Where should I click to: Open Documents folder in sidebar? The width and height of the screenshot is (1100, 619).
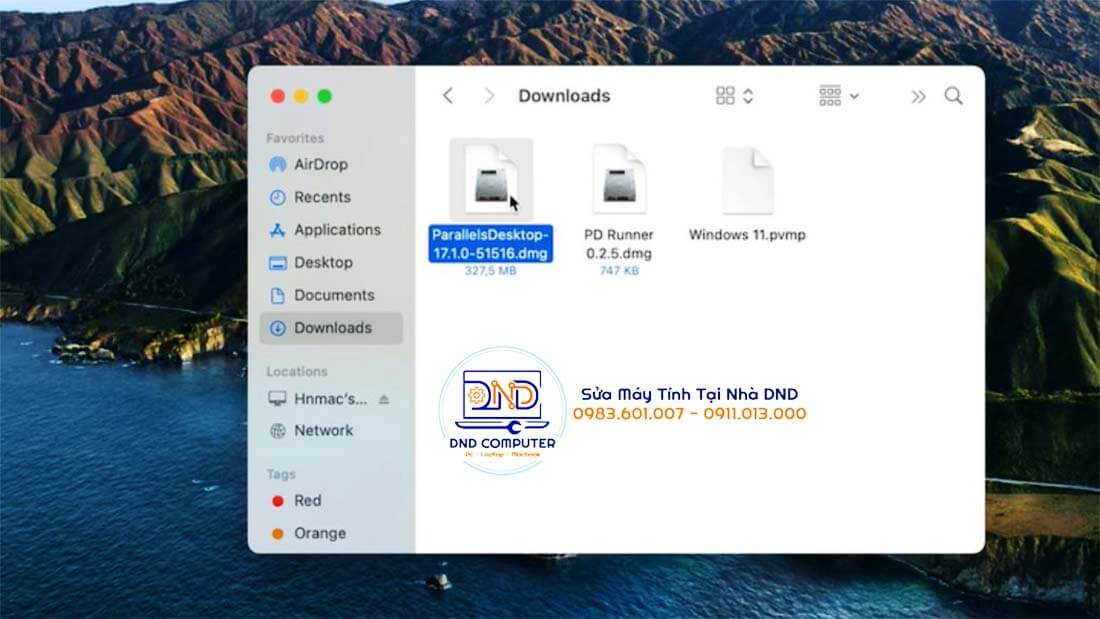(x=331, y=295)
